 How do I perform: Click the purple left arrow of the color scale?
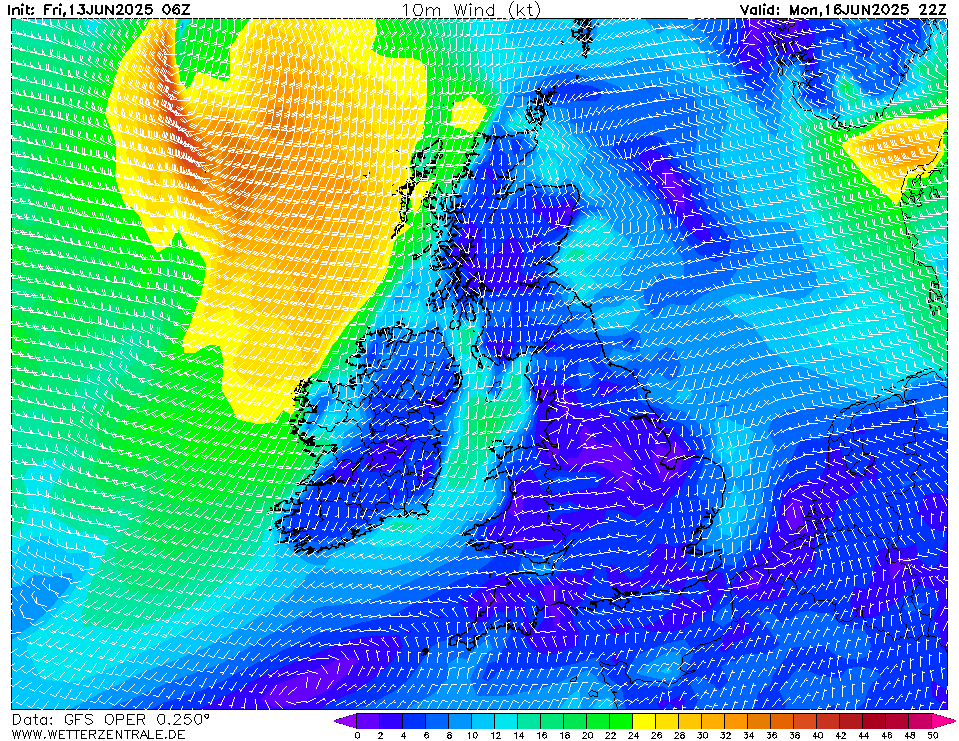click(345, 721)
